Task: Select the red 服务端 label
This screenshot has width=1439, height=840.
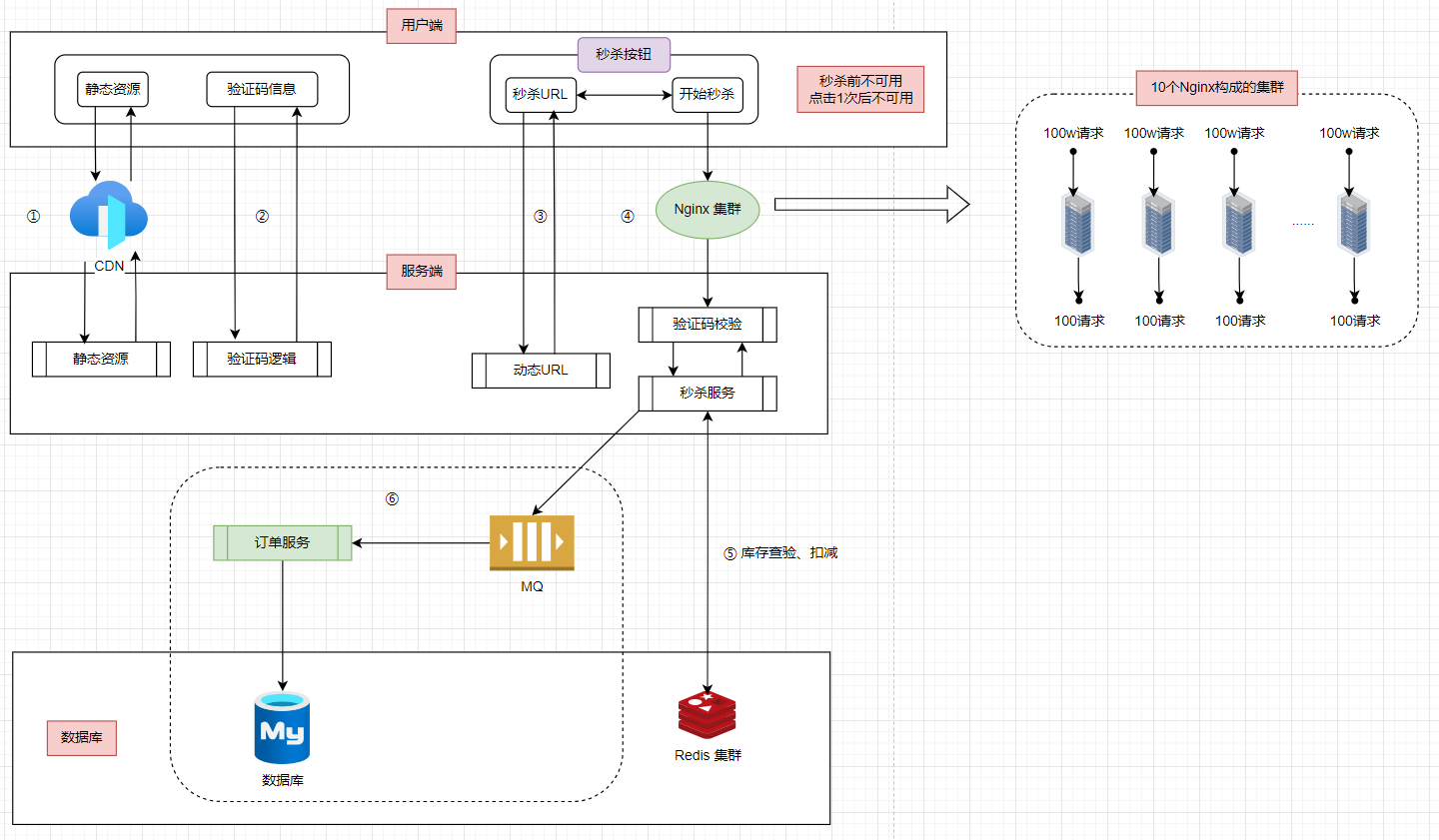Action: coord(422,271)
